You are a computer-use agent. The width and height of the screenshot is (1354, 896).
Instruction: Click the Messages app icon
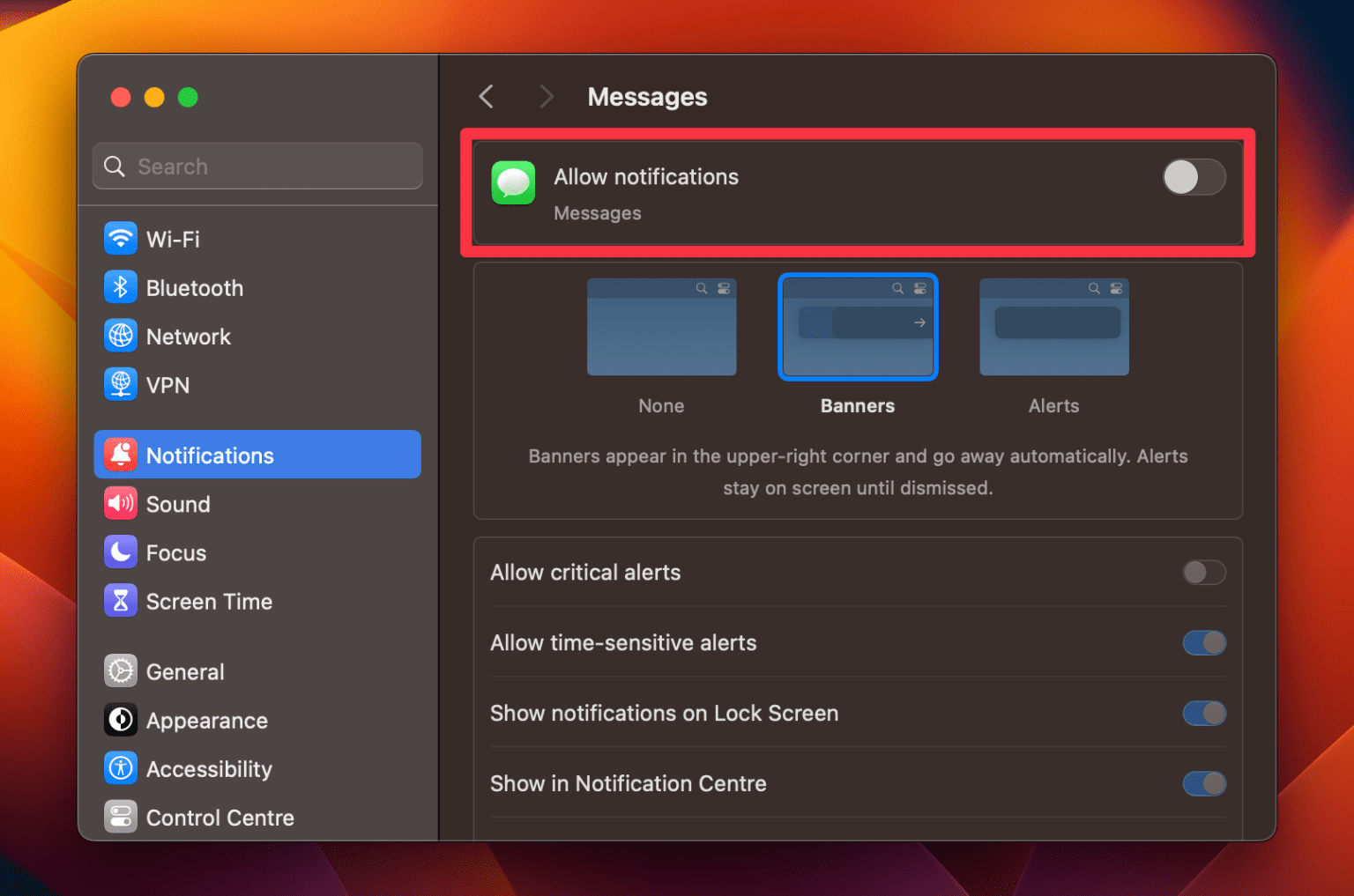[x=513, y=182]
